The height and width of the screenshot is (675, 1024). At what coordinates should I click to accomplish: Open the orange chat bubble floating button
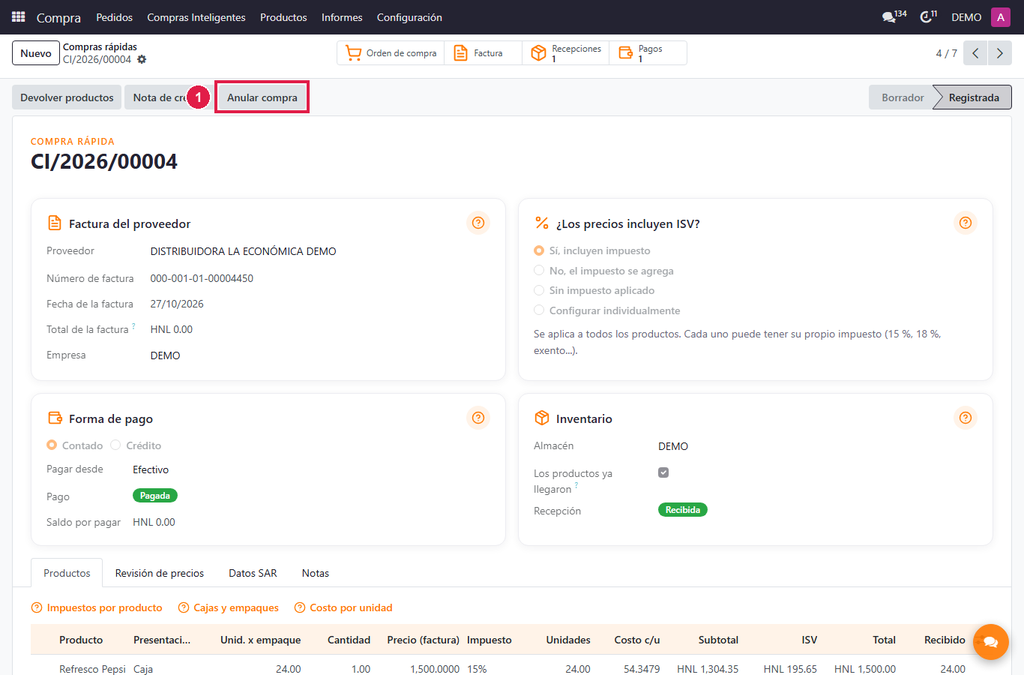[990, 642]
